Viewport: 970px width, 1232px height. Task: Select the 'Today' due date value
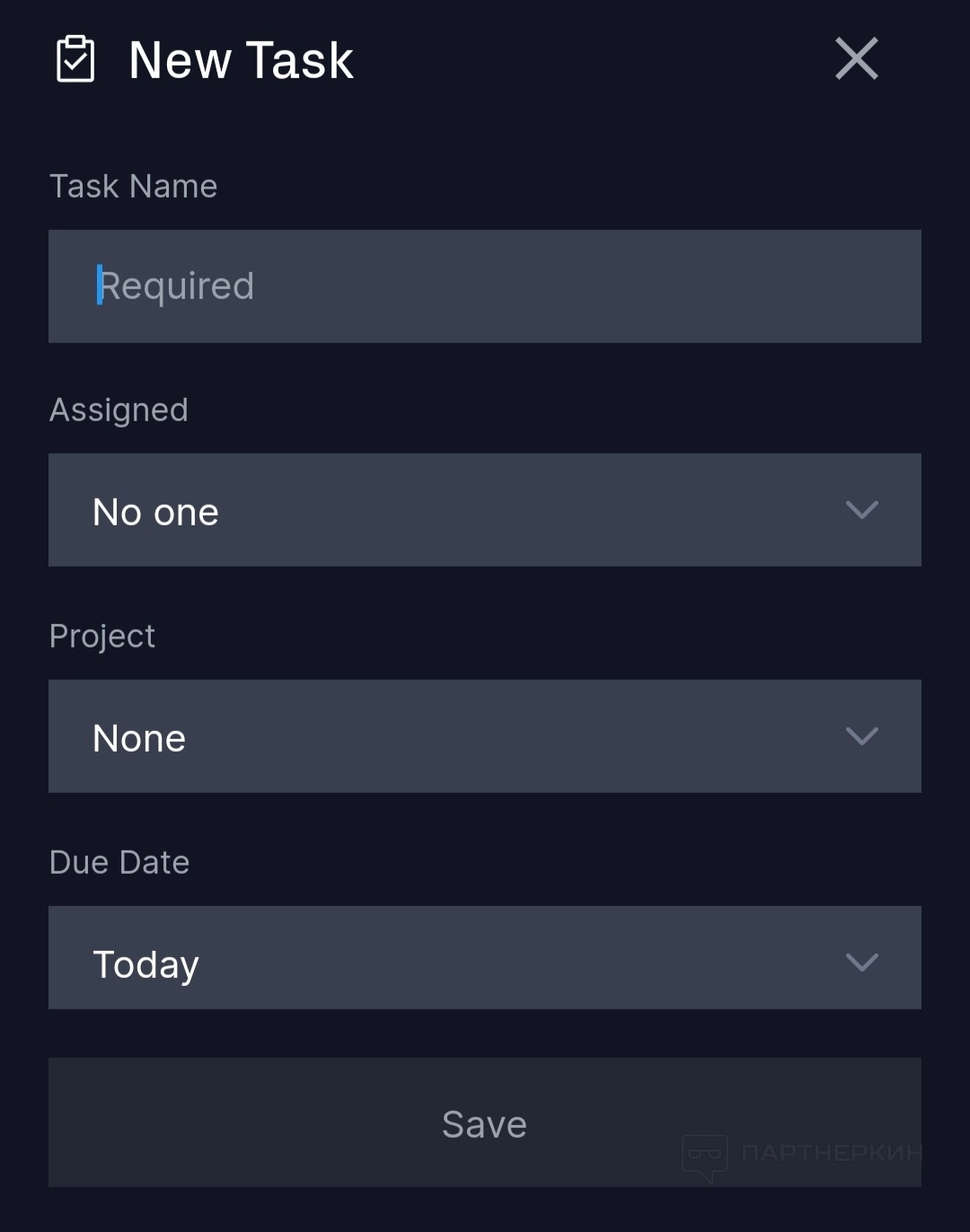click(145, 965)
